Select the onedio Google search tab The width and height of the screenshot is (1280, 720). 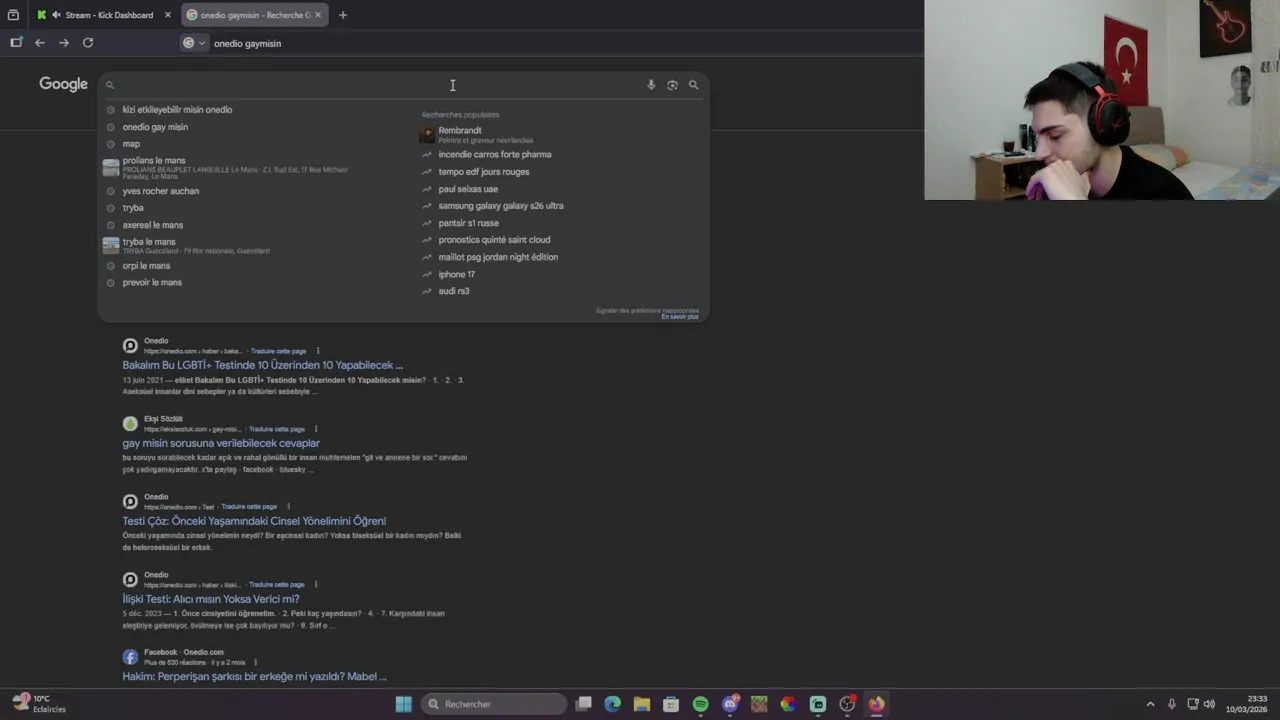click(255, 15)
